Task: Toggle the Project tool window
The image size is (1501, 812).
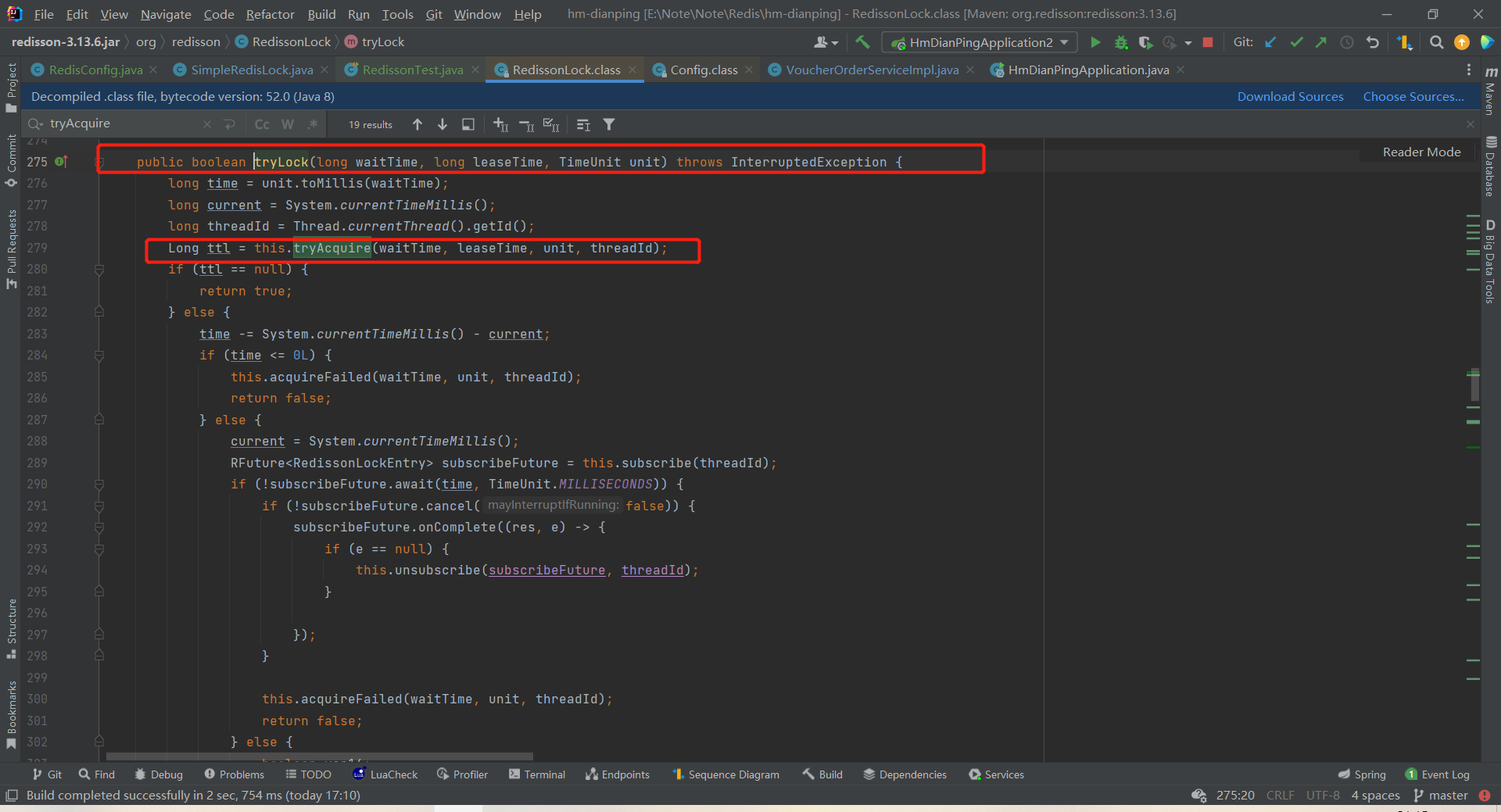Action: click(11, 88)
